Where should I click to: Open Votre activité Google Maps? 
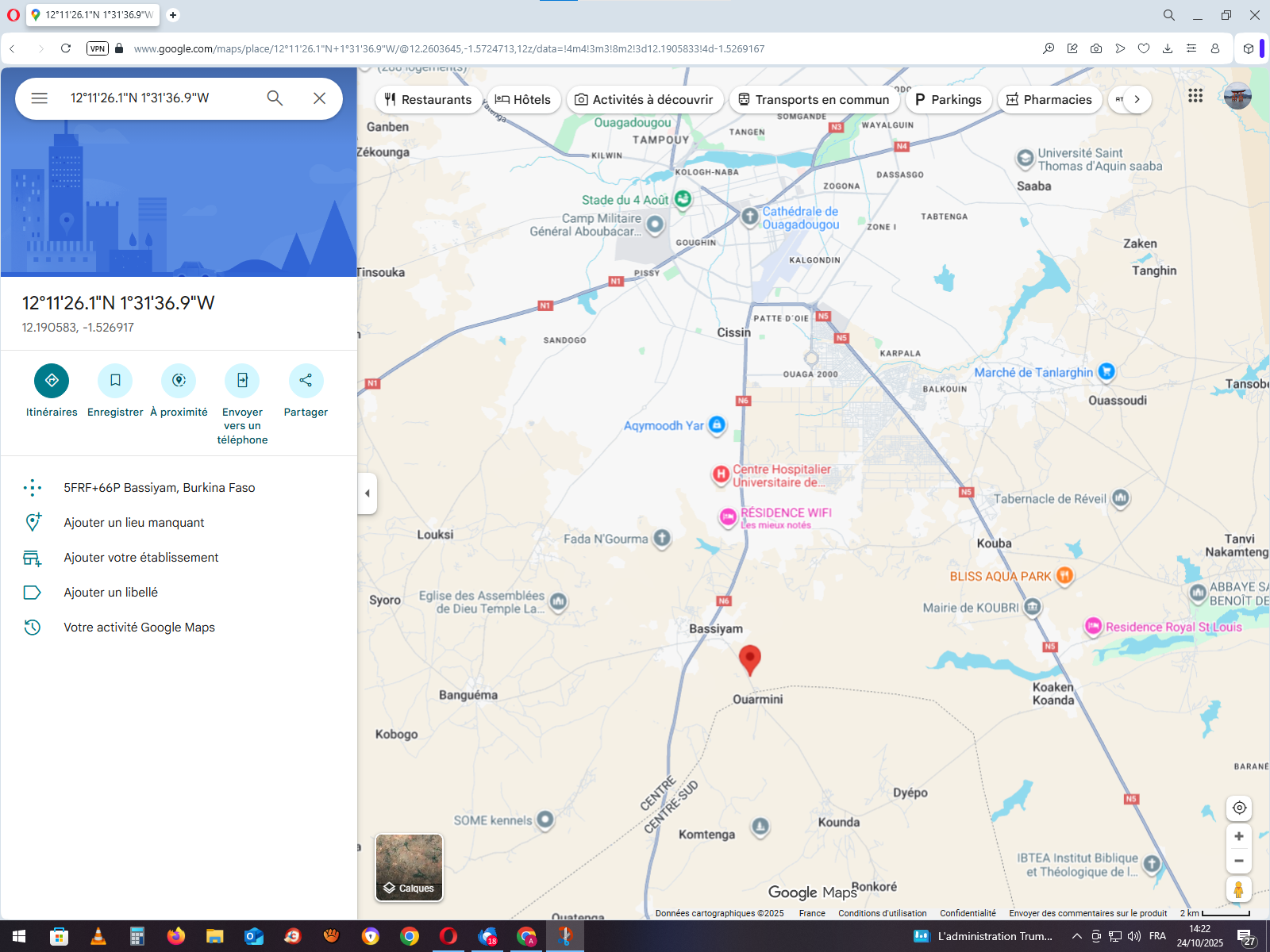(x=139, y=628)
